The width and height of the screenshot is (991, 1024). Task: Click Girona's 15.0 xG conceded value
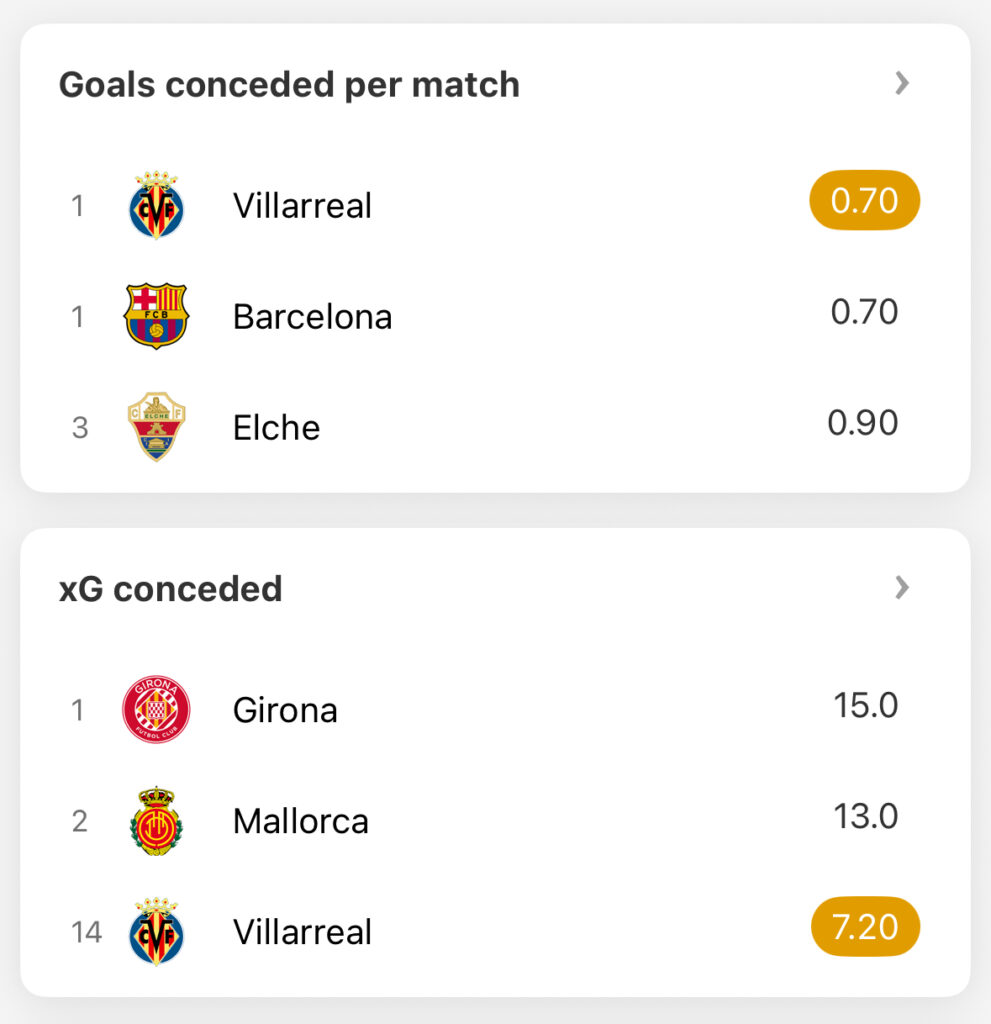click(866, 706)
